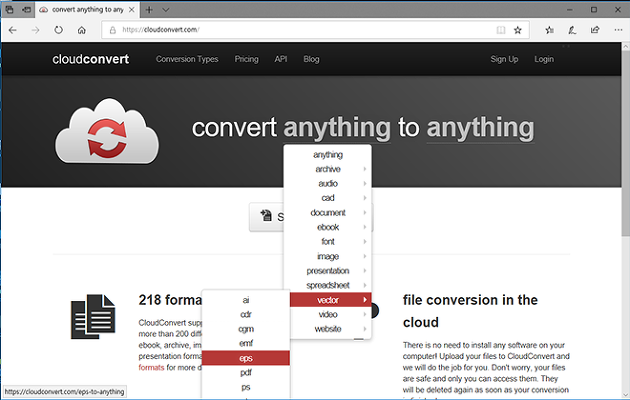
Task: Expand the archive submenu
Action: click(327, 169)
